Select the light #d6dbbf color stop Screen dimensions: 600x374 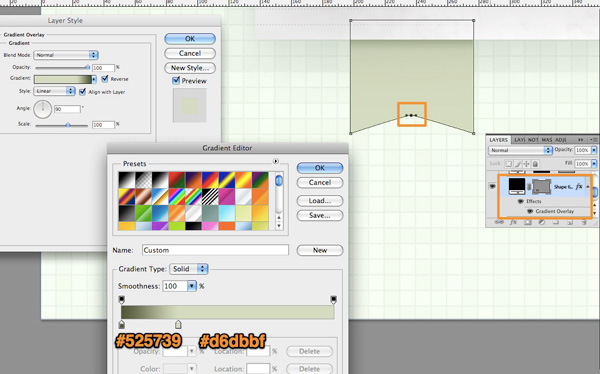(x=178, y=325)
